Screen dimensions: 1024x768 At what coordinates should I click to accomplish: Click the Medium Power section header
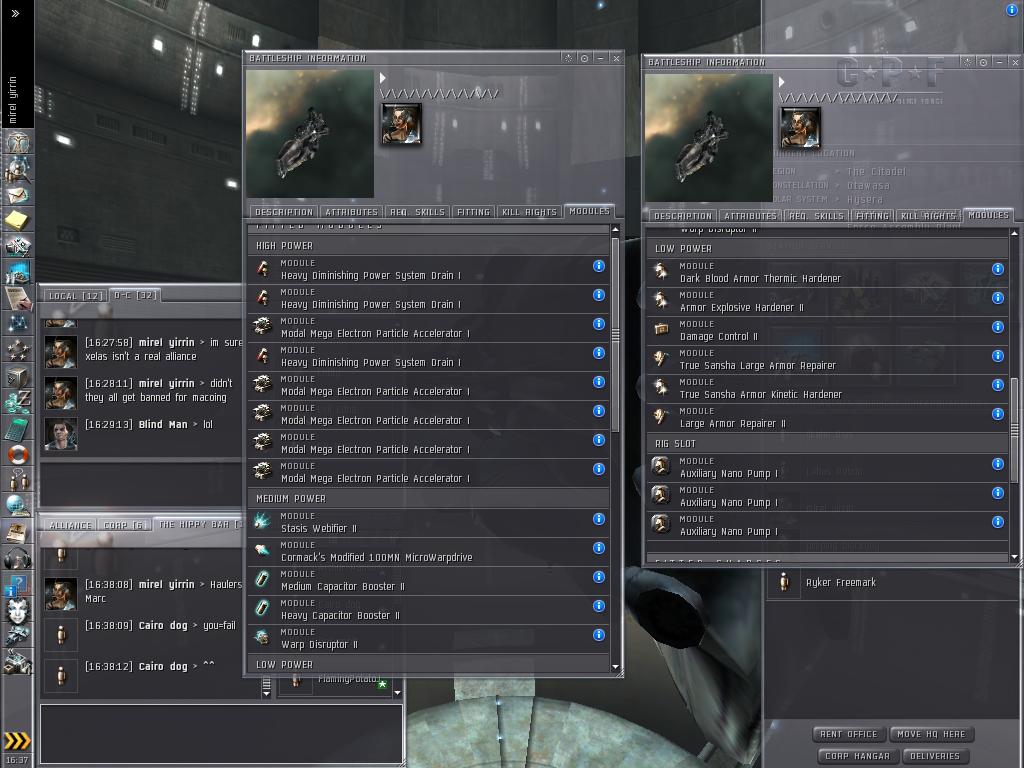click(428, 498)
